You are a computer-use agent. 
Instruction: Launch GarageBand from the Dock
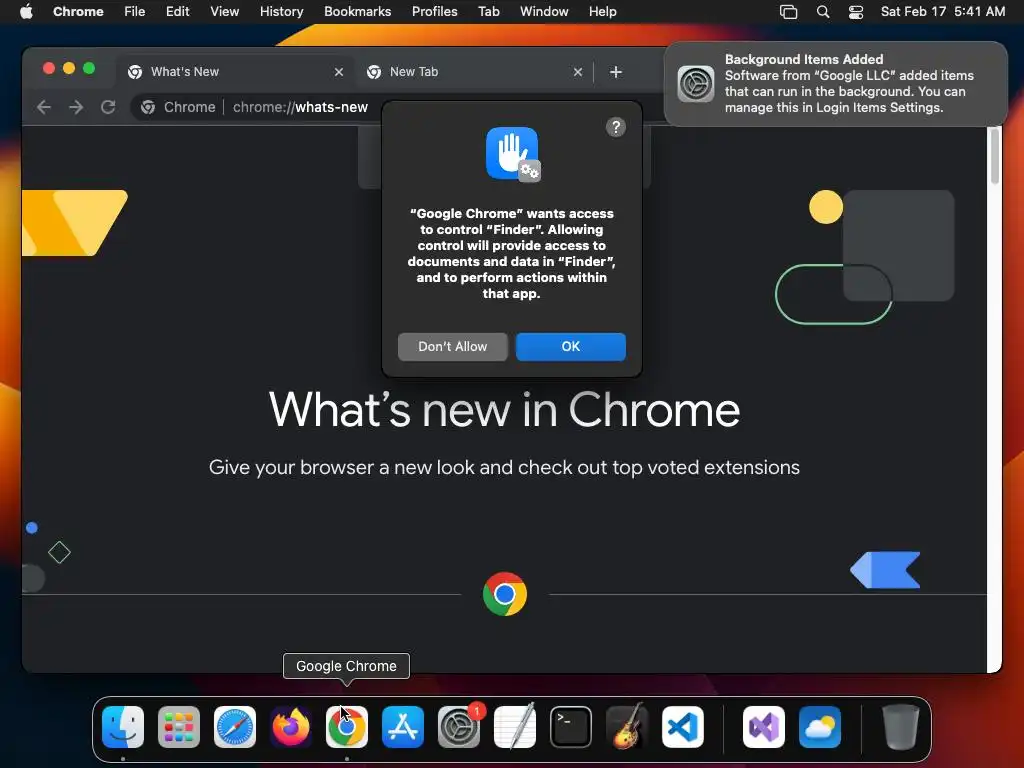pos(627,727)
